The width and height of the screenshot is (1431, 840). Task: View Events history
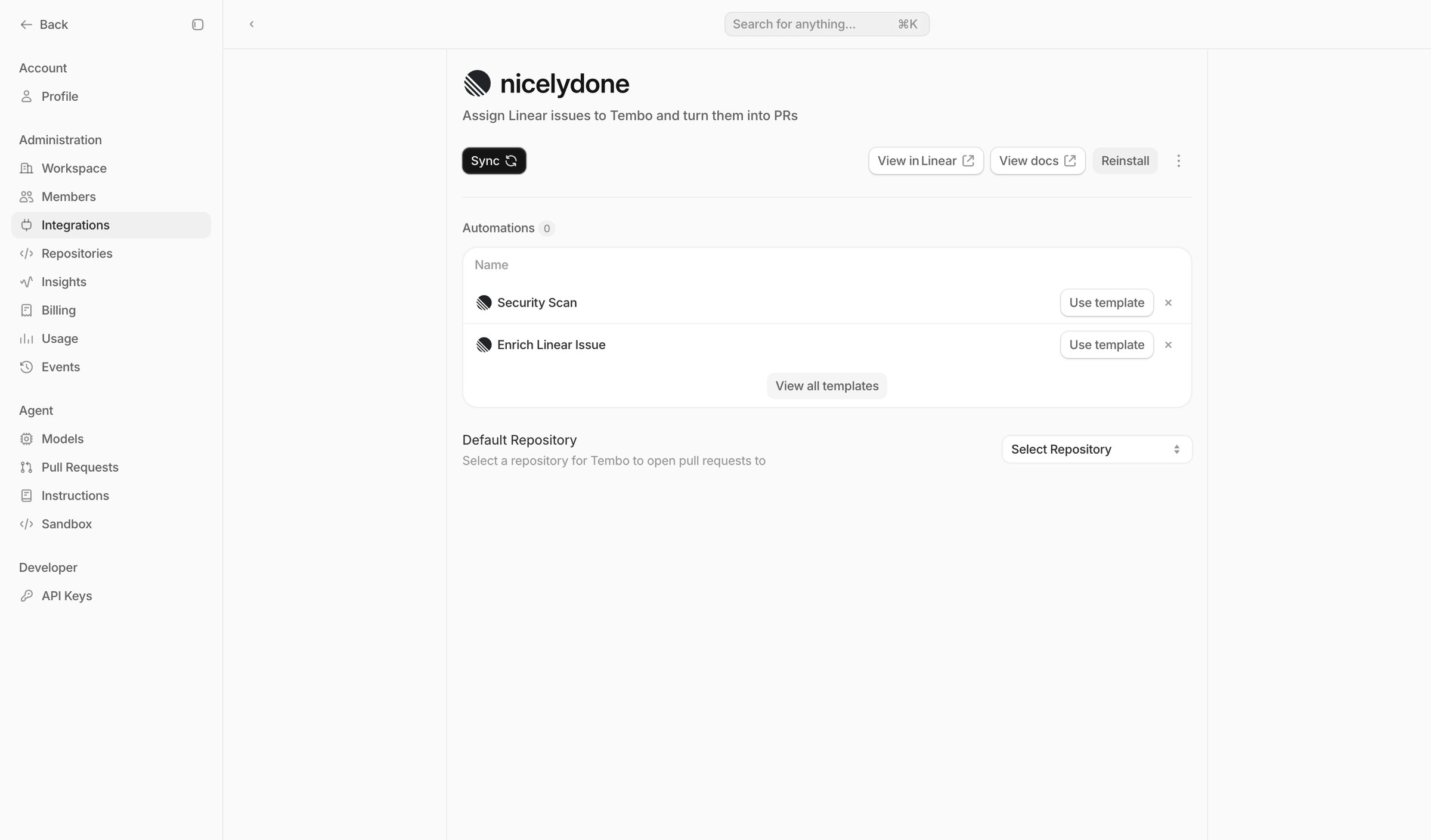(111, 367)
